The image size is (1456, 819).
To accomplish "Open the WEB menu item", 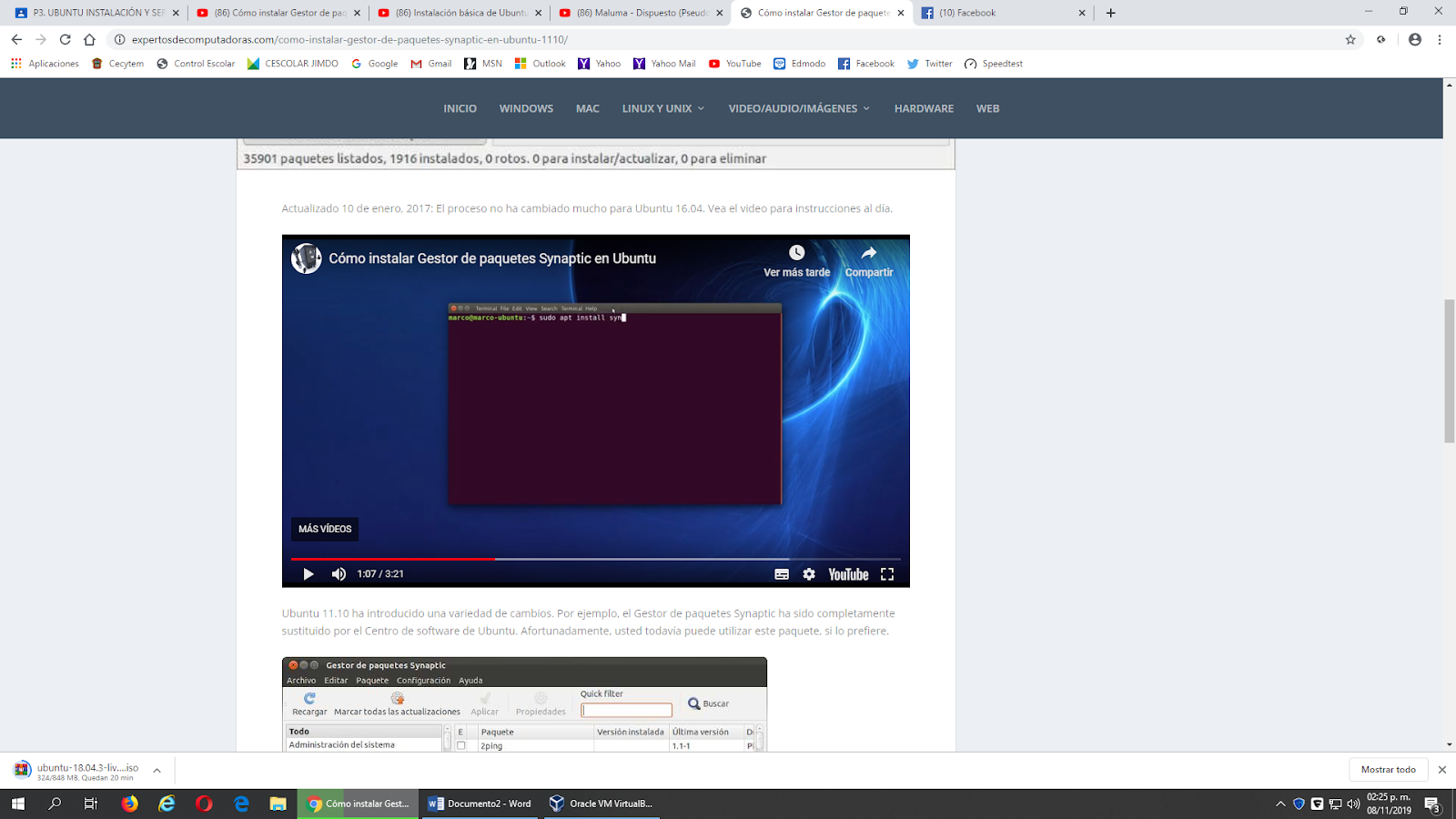I will click(987, 108).
